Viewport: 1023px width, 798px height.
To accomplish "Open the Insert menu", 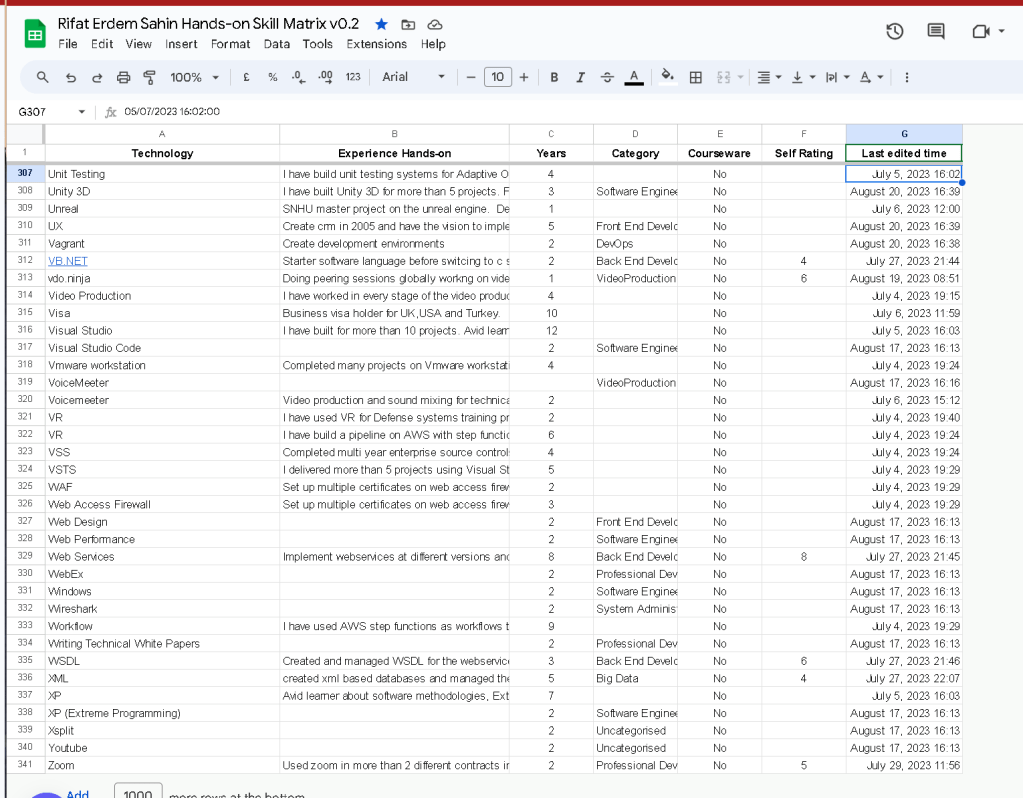I will 181,44.
